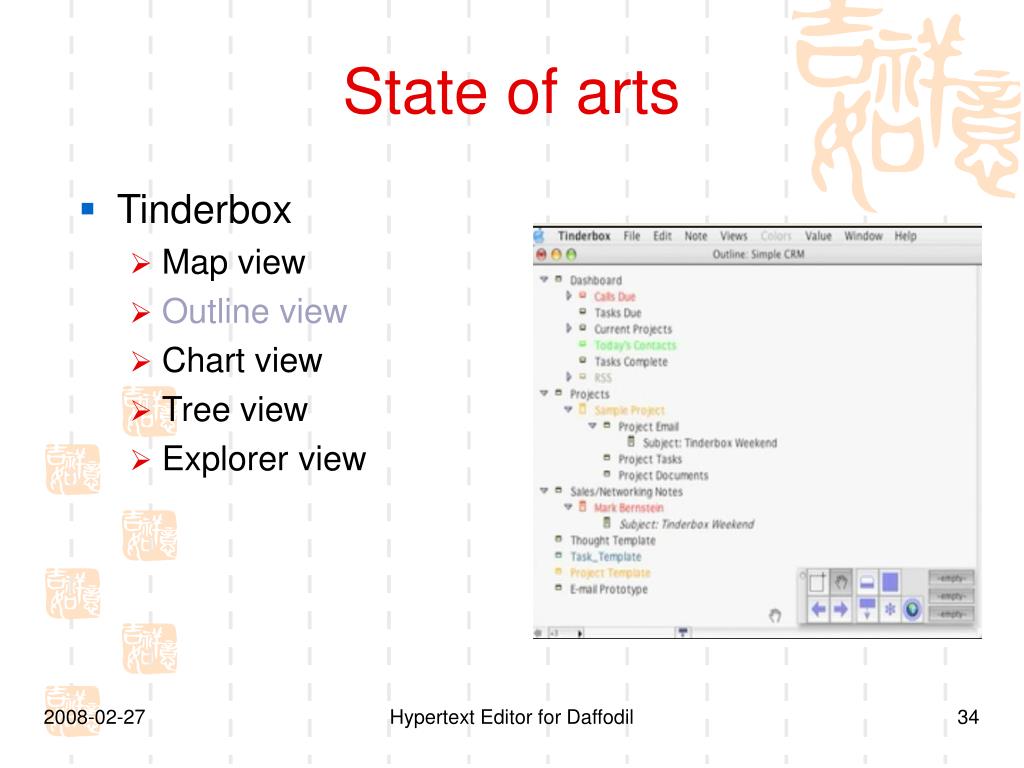Close the Outline: Simple CRM window

pyautogui.click(x=541, y=255)
